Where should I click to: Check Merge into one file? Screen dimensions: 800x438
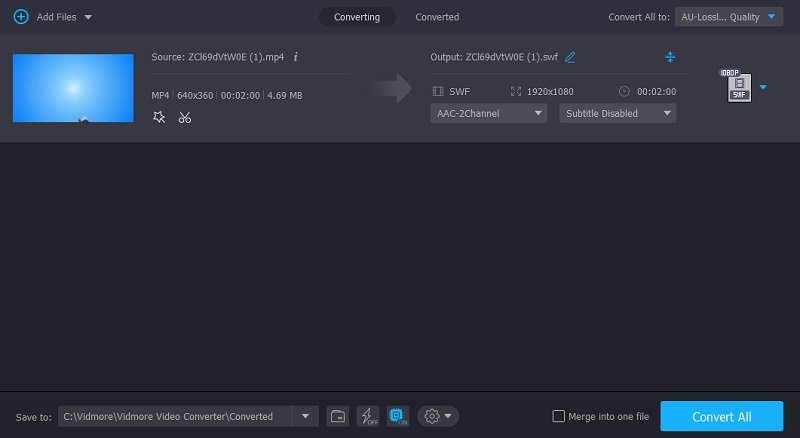pos(559,416)
